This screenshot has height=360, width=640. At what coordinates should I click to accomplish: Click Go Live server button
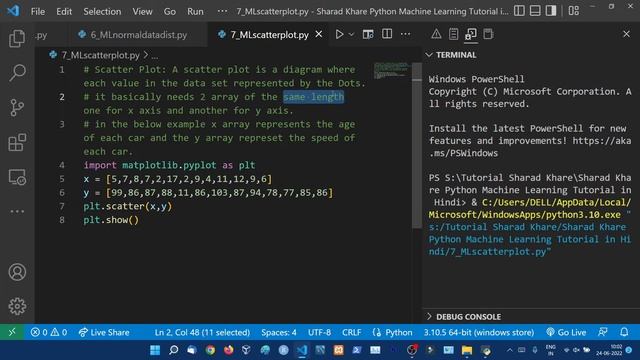(566, 332)
